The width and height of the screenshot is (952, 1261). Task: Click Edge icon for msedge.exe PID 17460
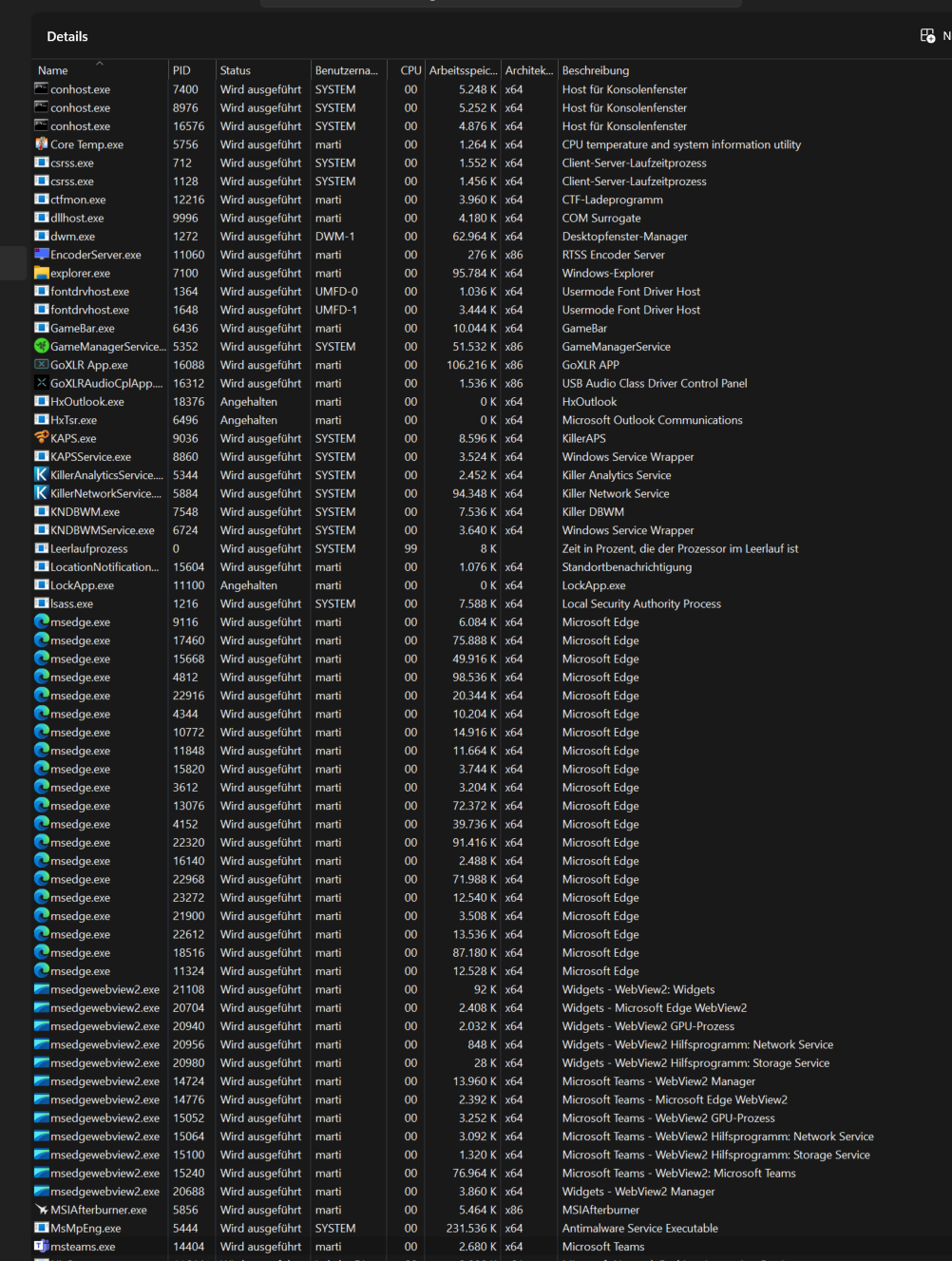pyautogui.click(x=41, y=640)
